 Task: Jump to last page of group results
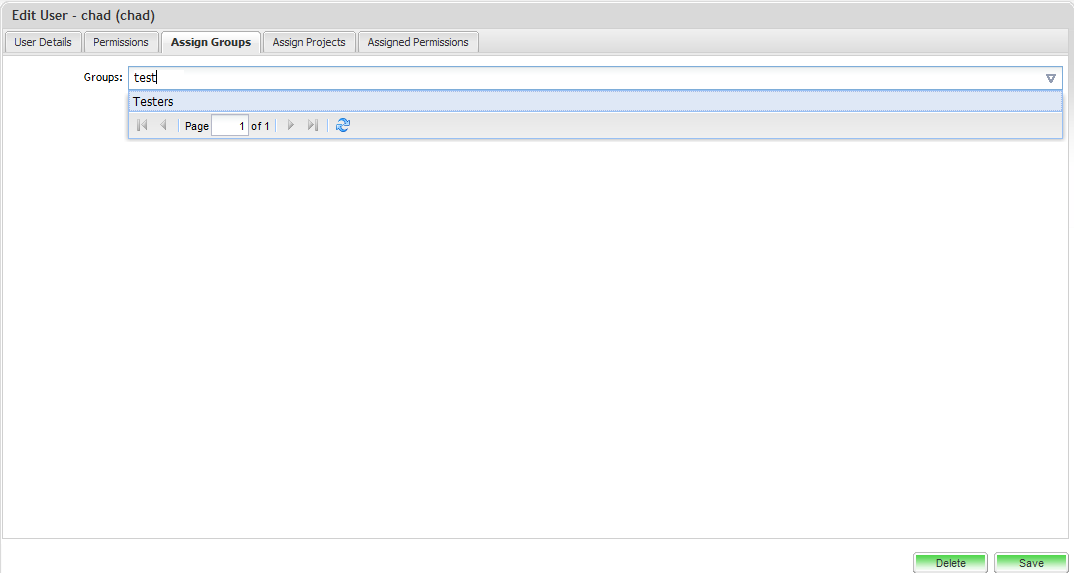click(x=312, y=126)
